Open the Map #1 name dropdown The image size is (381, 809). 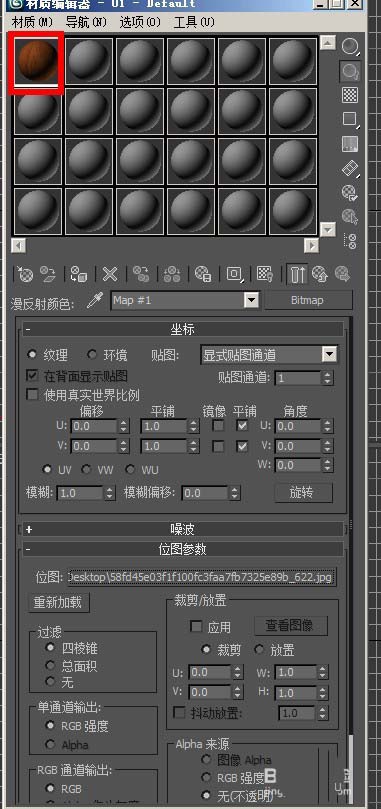coord(251,300)
